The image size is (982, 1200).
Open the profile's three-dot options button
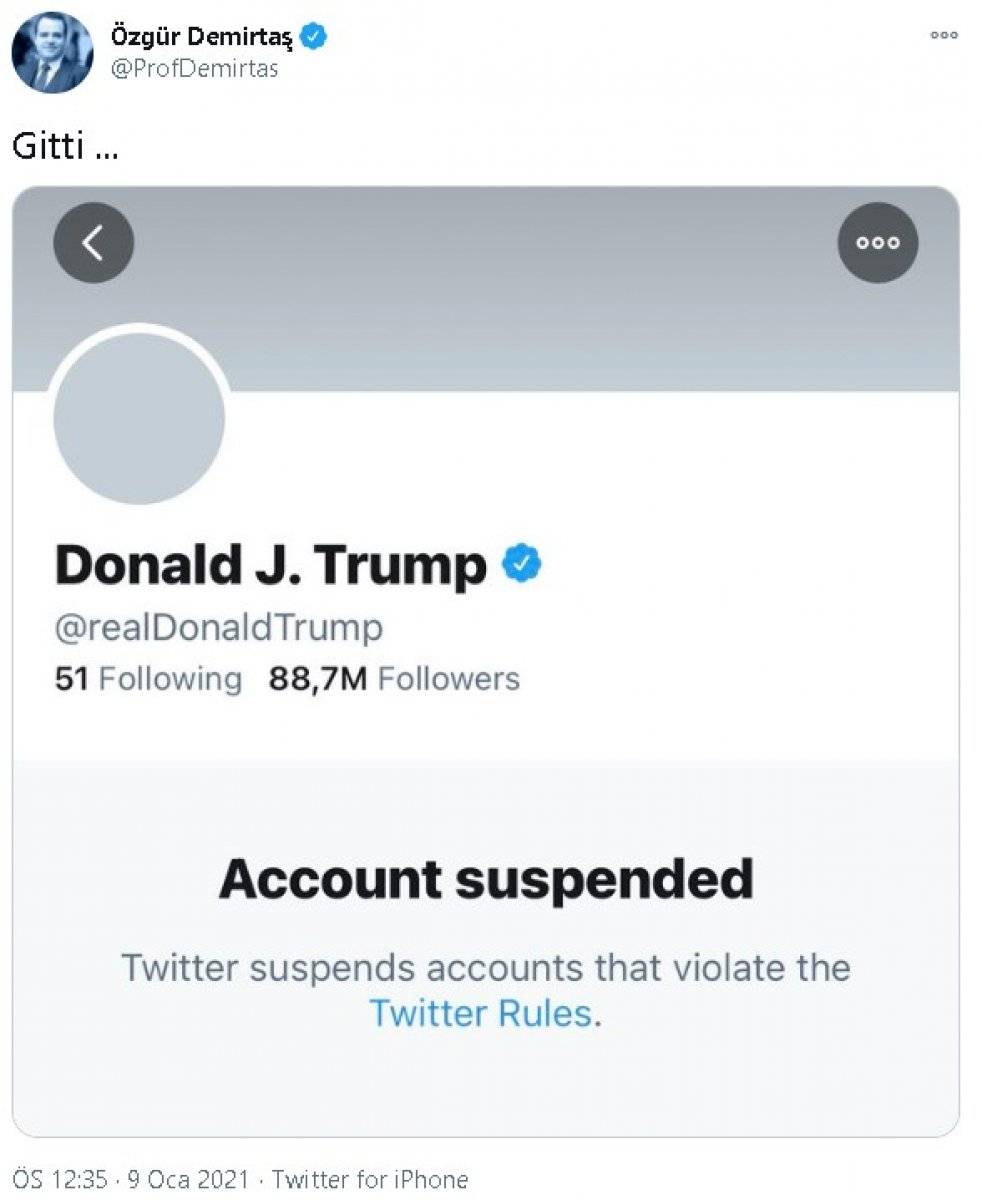[877, 243]
